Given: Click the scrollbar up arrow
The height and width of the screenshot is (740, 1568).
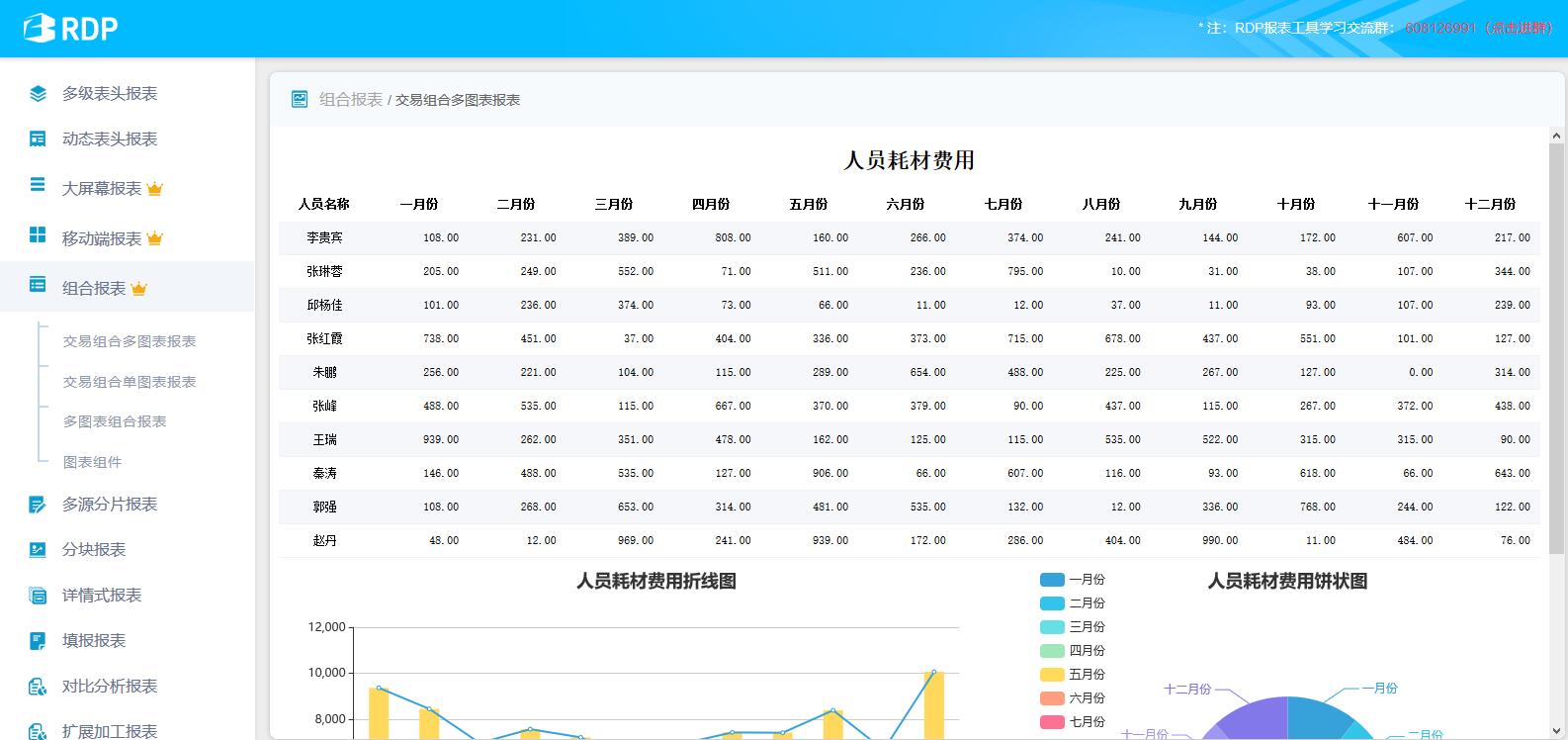Looking at the screenshot, I should (x=1557, y=136).
